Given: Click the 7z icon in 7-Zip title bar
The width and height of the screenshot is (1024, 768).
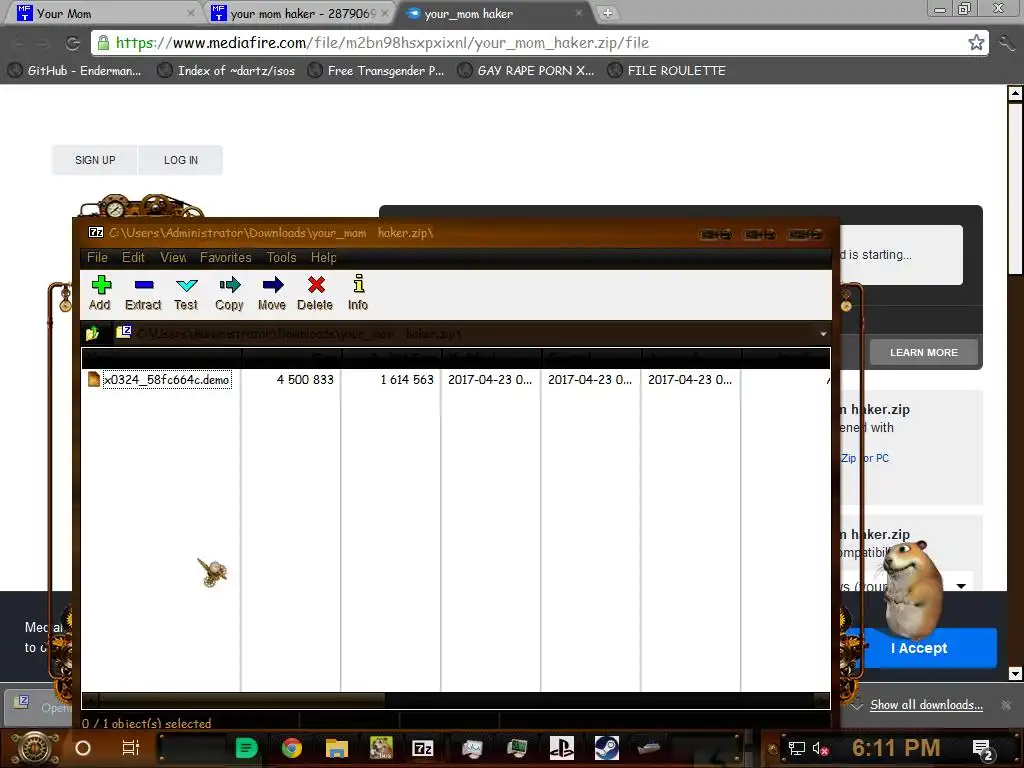Looking at the screenshot, I should (x=96, y=232).
